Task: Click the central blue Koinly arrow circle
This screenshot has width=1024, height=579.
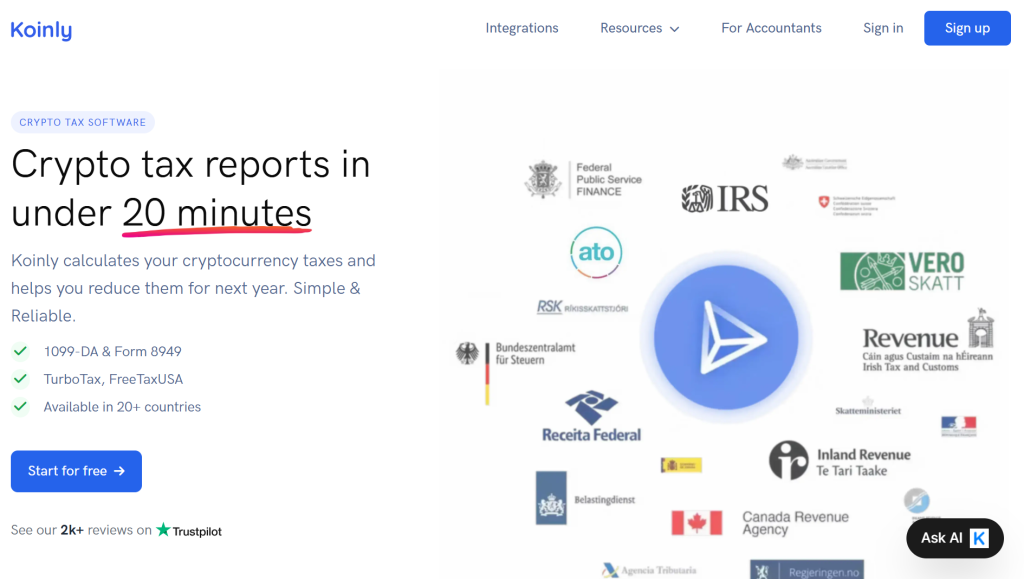Action: pyautogui.click(x=726, y=337)
